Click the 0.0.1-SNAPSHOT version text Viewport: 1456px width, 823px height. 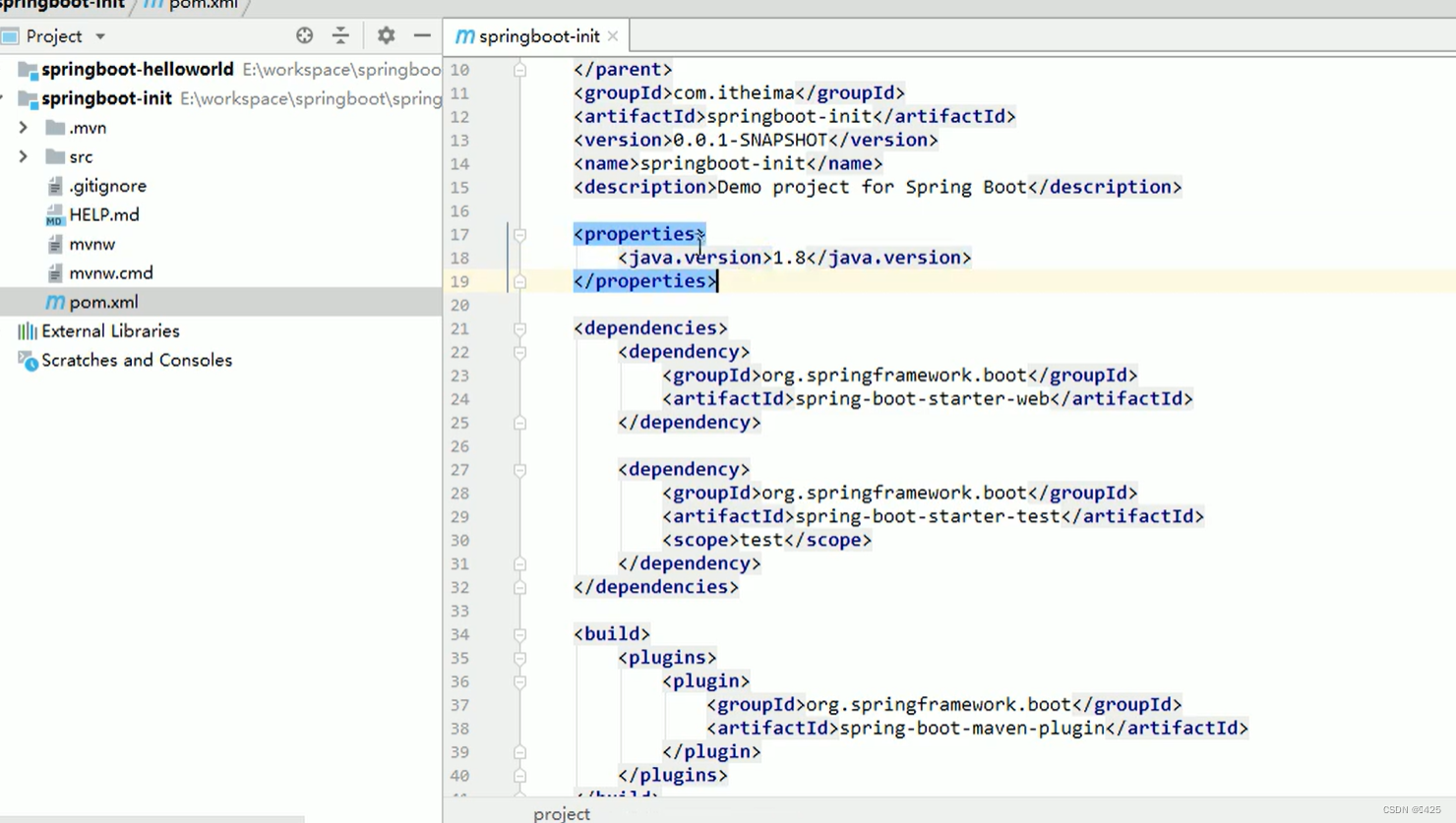(x=751, y=140)
